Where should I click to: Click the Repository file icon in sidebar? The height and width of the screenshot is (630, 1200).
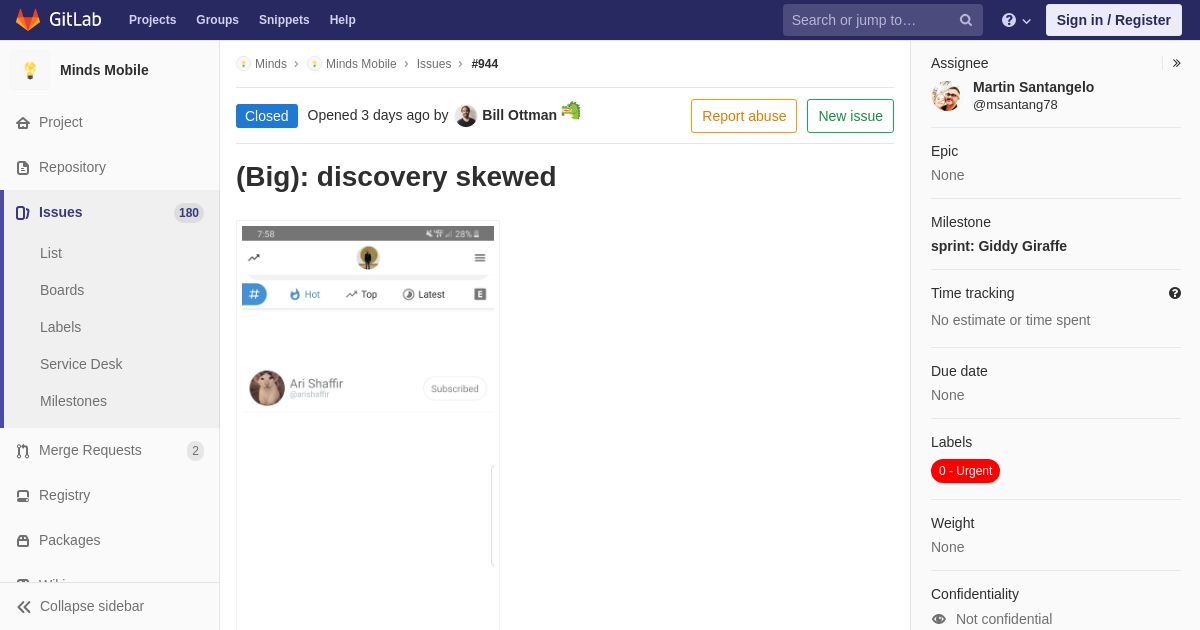[x=23, y=168]
